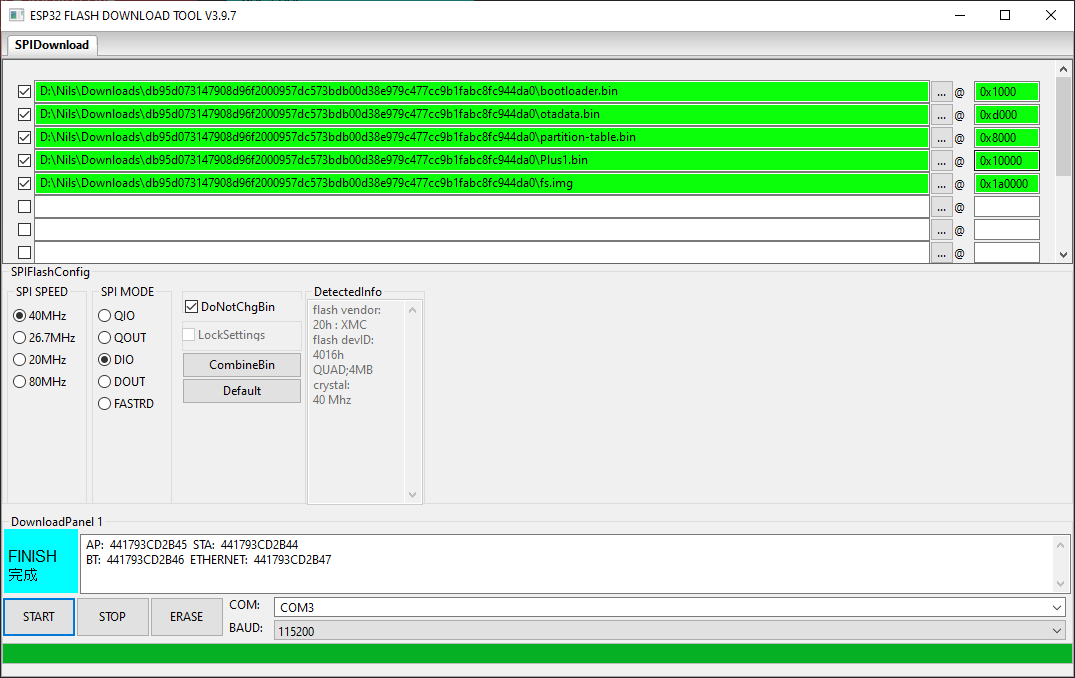This screenshot has width=1075, height=678.
Task: Click the fs.img file path field
Action: (482, 184)
